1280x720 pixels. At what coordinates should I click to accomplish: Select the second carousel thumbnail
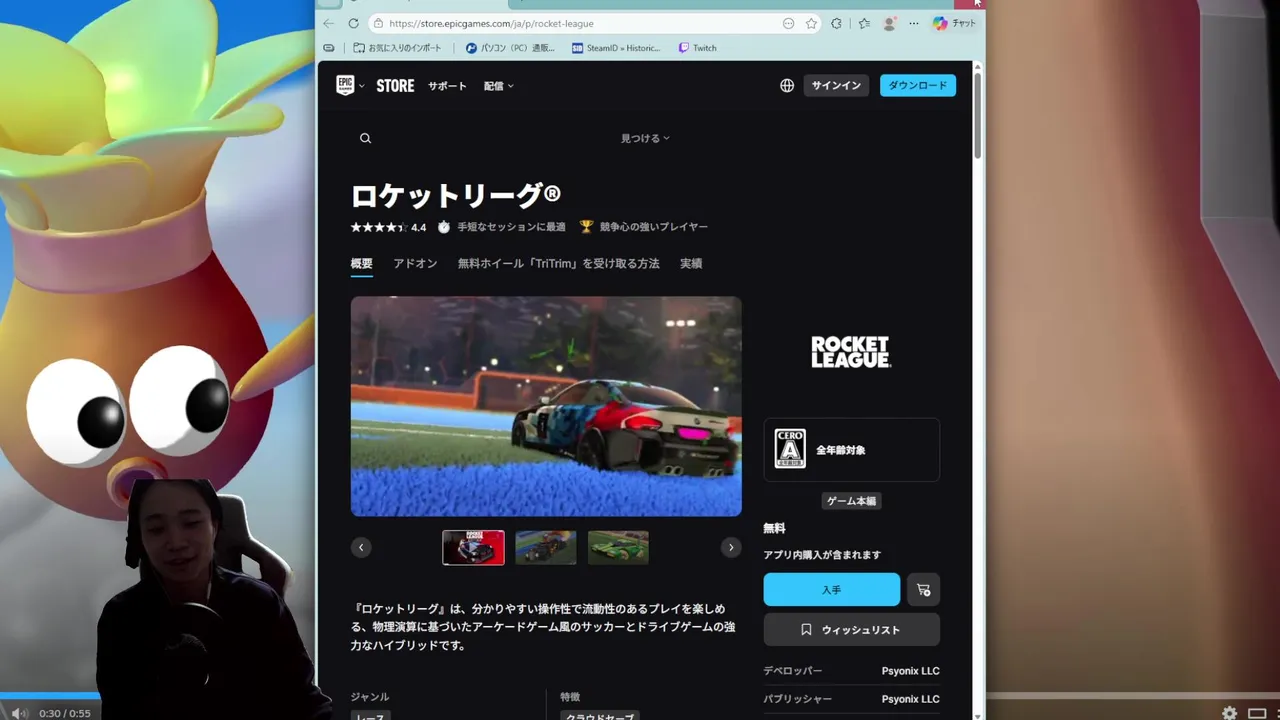[x=546, y=547]
